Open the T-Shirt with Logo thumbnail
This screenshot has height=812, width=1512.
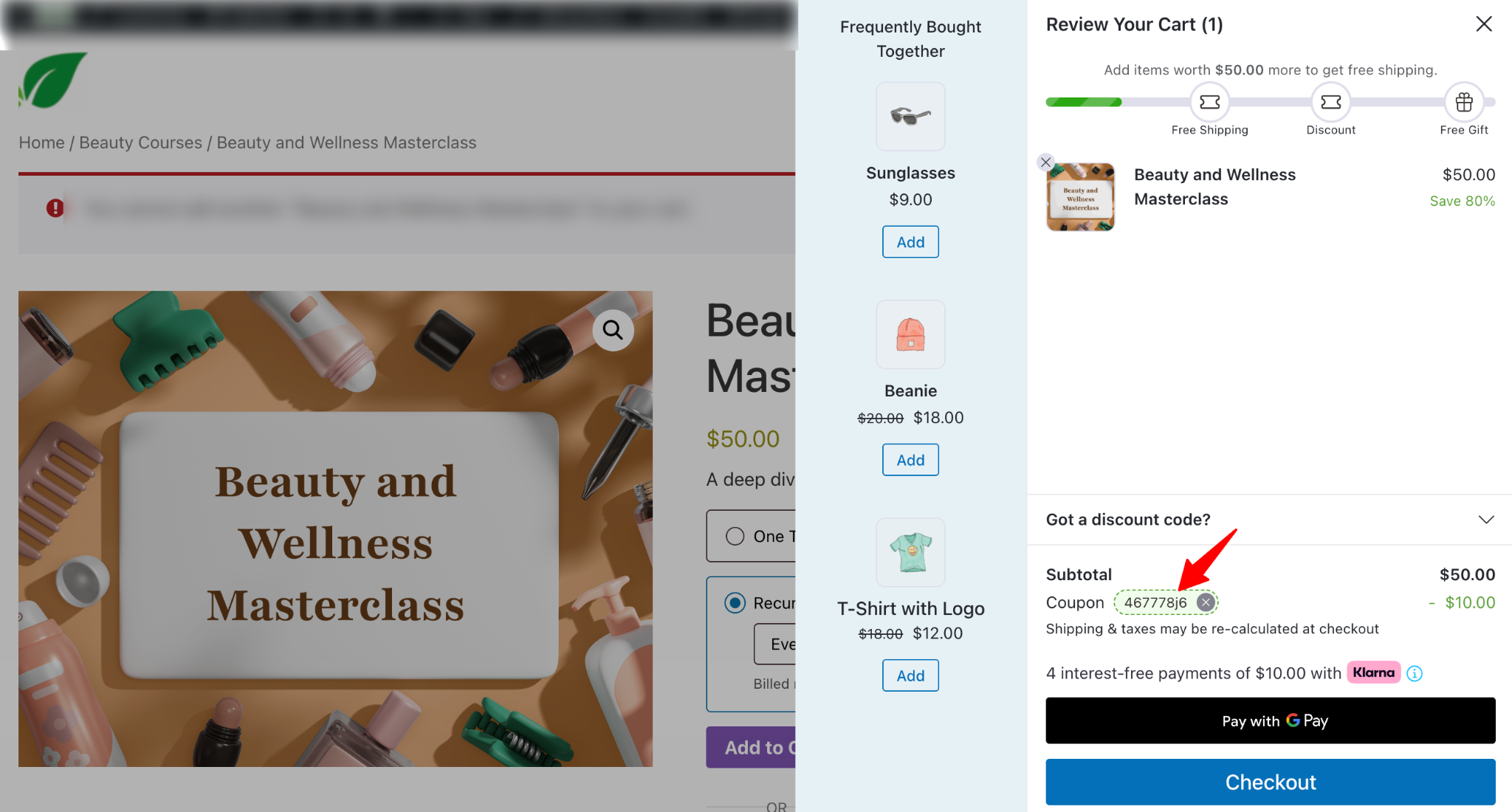pos(910,552)
